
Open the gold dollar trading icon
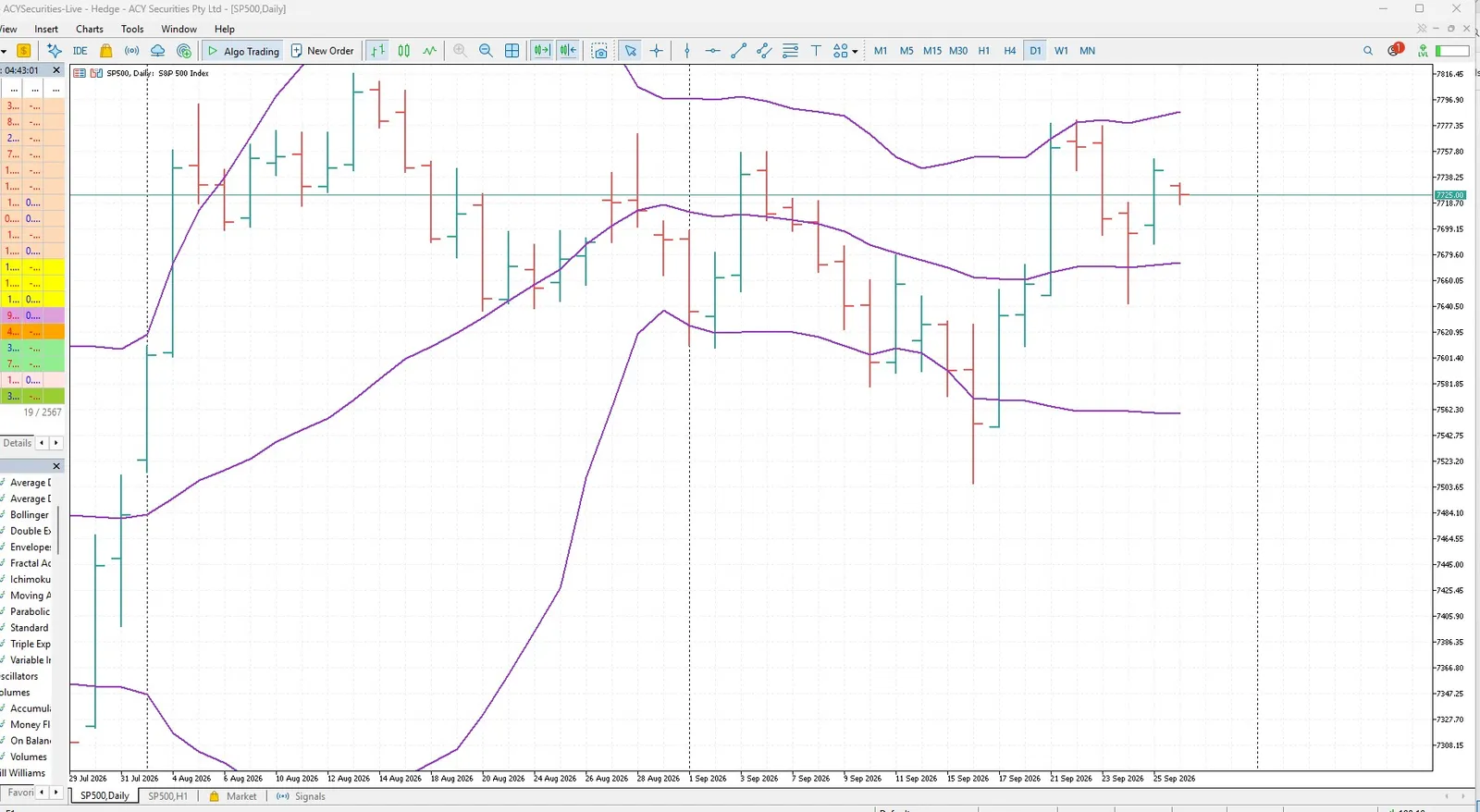point(24,51)
